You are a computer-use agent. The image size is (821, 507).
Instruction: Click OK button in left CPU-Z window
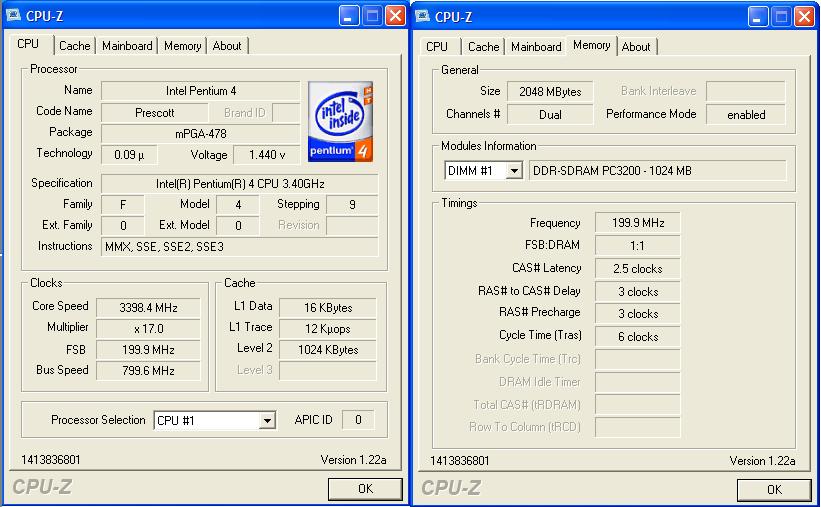coord(365,489)
